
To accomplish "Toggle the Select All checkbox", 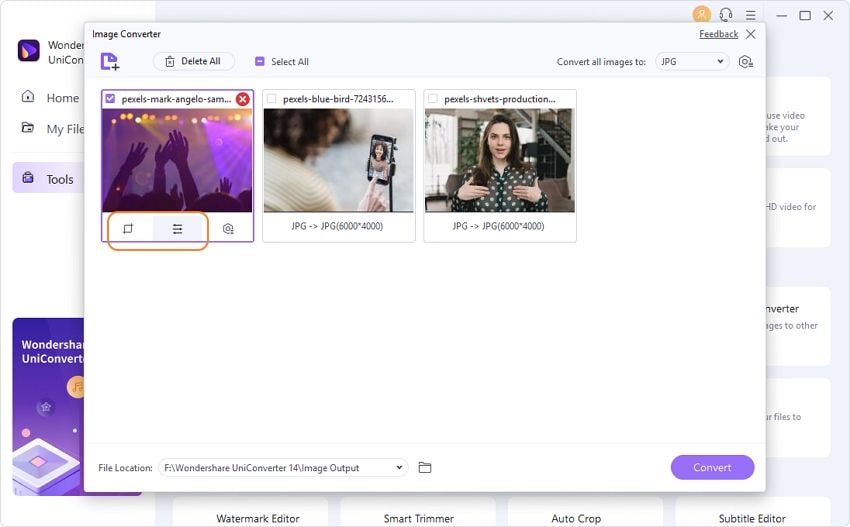I will (x=260, y=61).
